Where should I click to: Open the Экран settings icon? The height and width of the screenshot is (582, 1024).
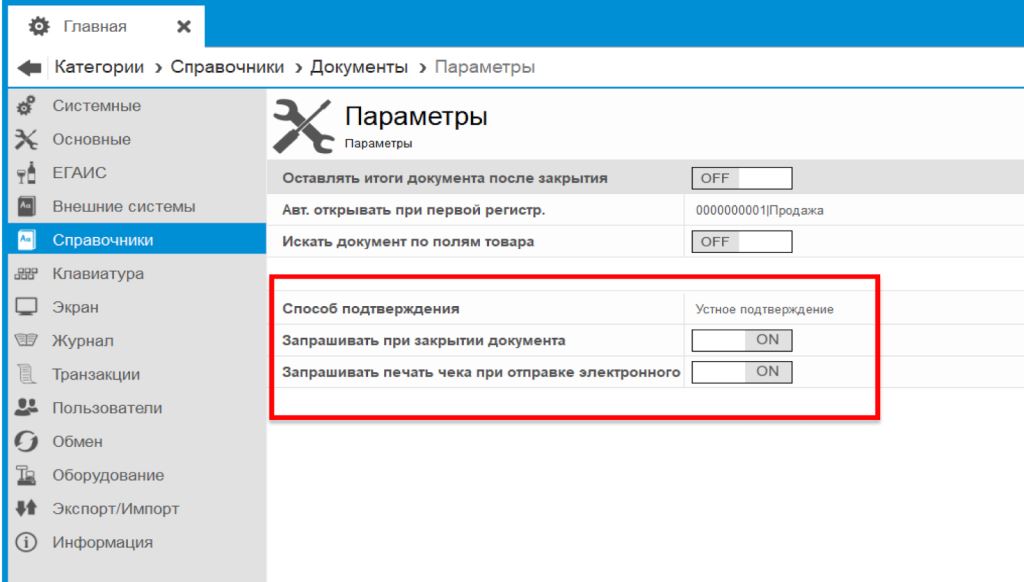[26, 307]
